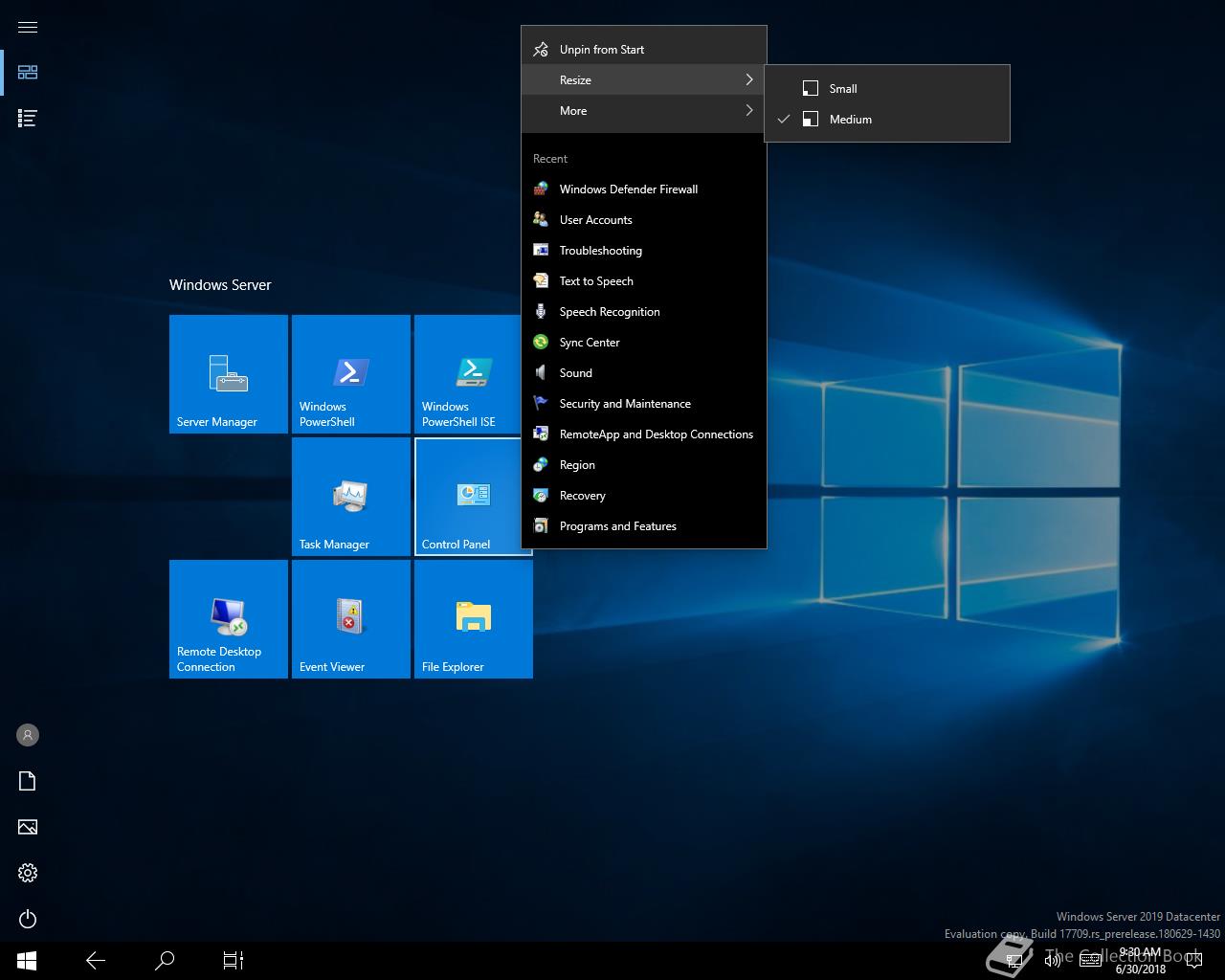The height and width of the screenshot is (980, 1225).
Task: Open Programs and Features recent item
Action: (644, 525)
